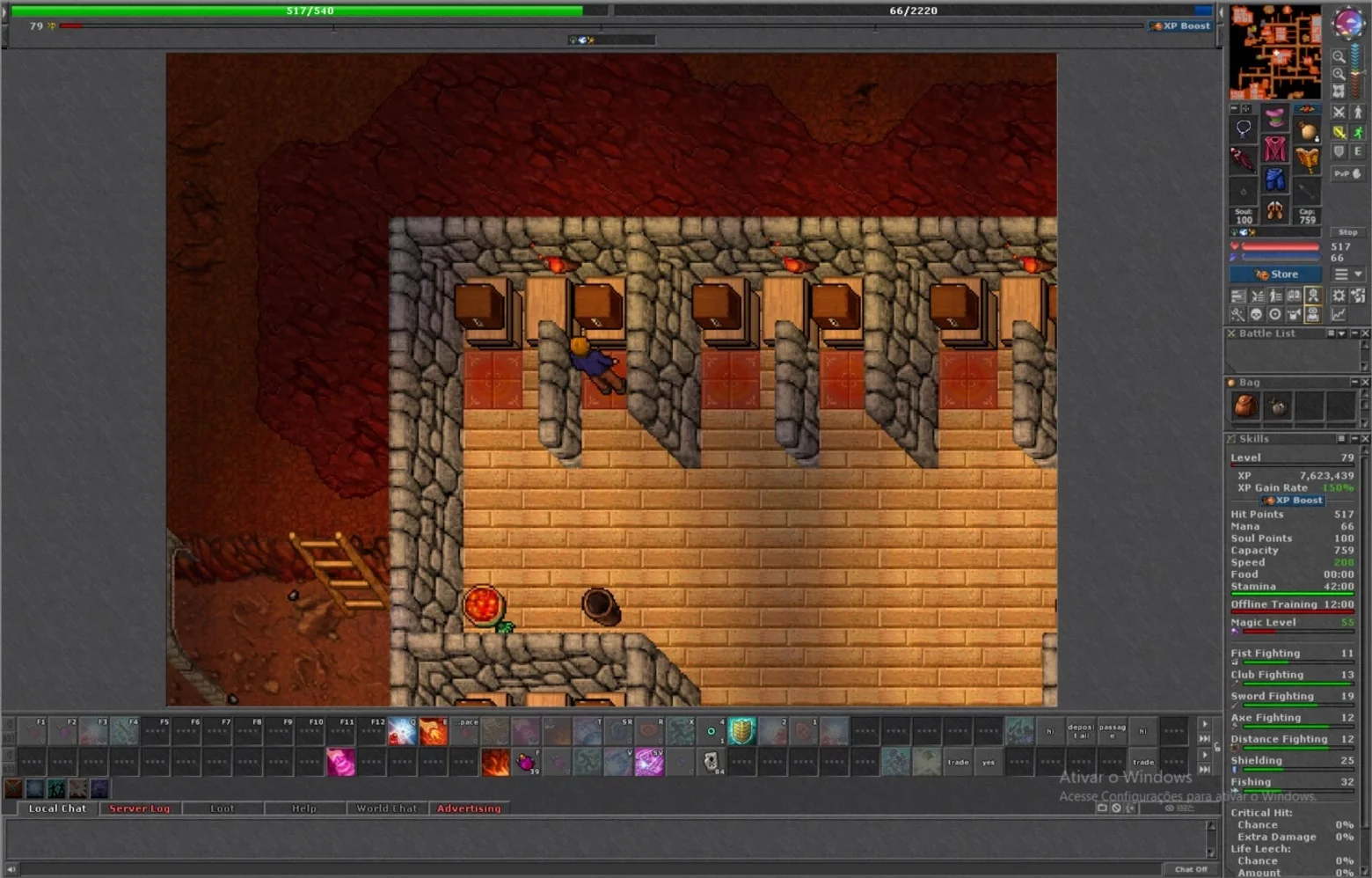Toggle stand while fighting mode
The width and height of the screenshot is (1372, 878).
pos(1358,113)
